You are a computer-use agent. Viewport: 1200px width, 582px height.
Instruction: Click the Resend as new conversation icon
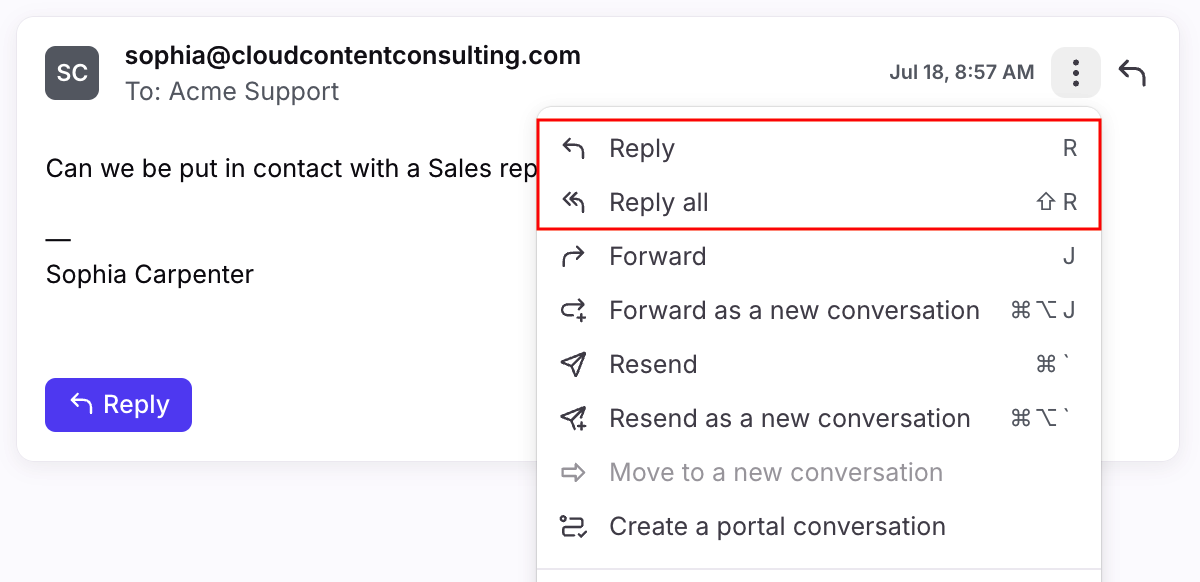(573, 419)
